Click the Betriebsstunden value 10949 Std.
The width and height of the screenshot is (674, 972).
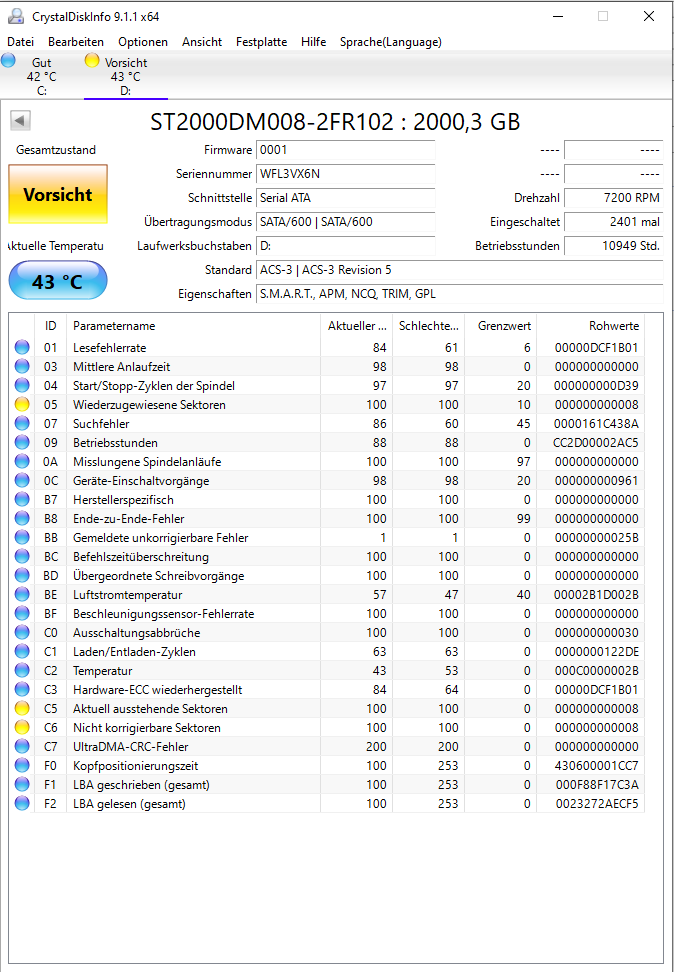[613, 246]
